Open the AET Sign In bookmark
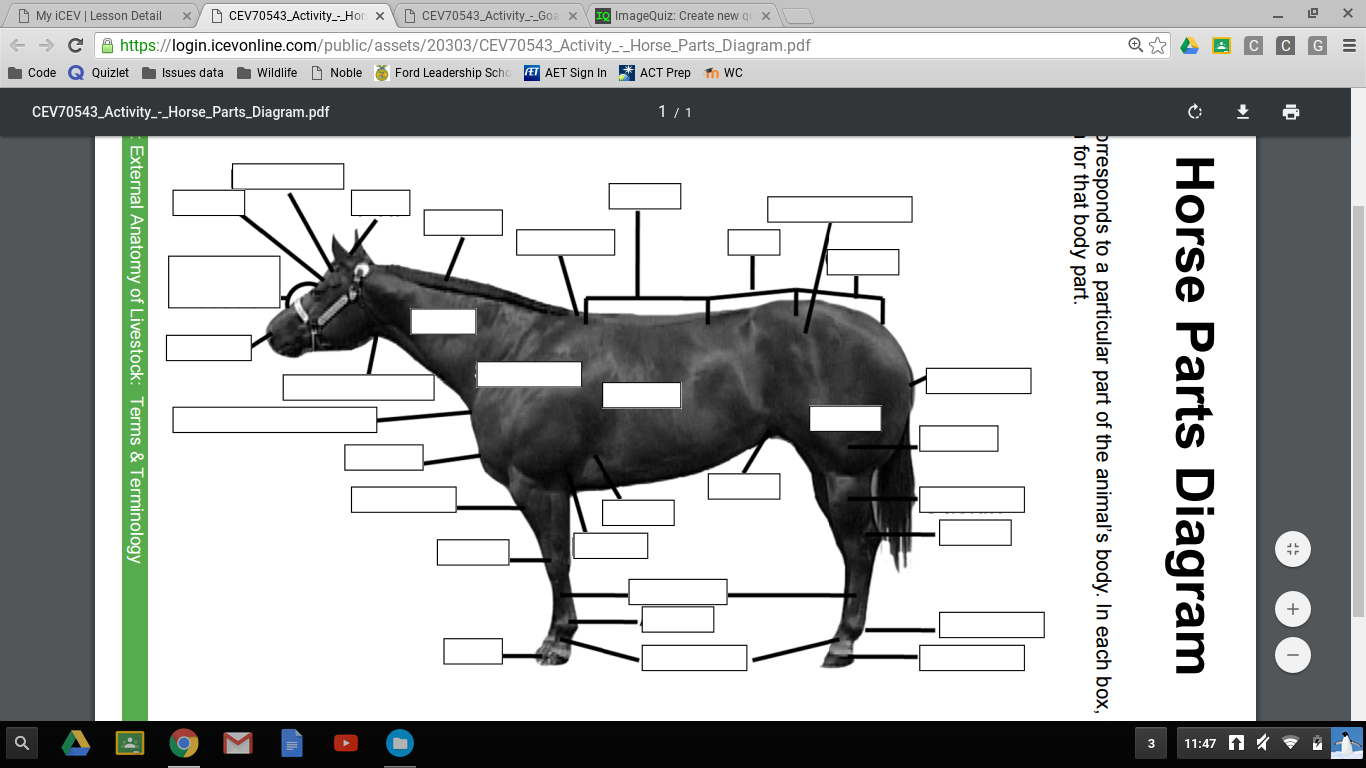The width and height of the screenshot is (1366, 768). pyautogui.click(x=565, y=73)
